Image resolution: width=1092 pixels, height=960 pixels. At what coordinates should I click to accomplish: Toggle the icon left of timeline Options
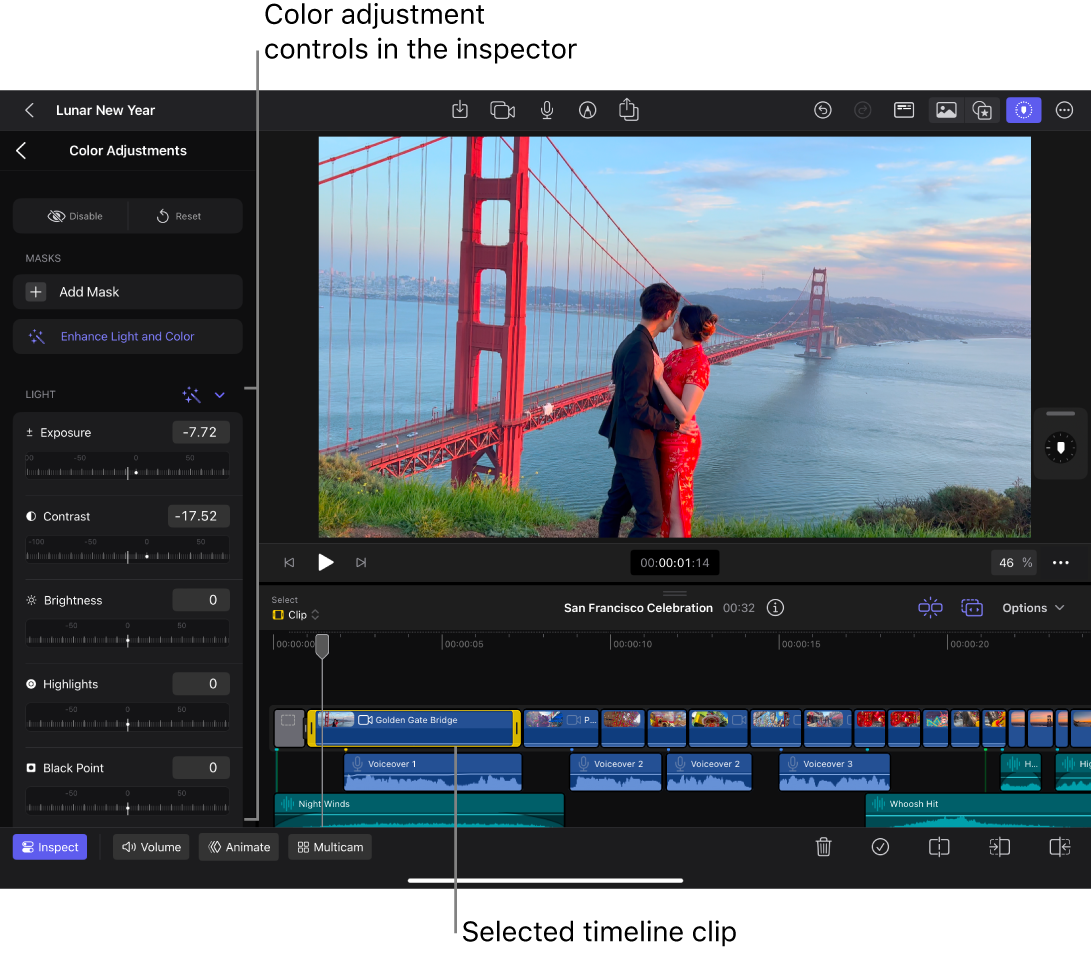pyautogui.click(x=972, y=607)
